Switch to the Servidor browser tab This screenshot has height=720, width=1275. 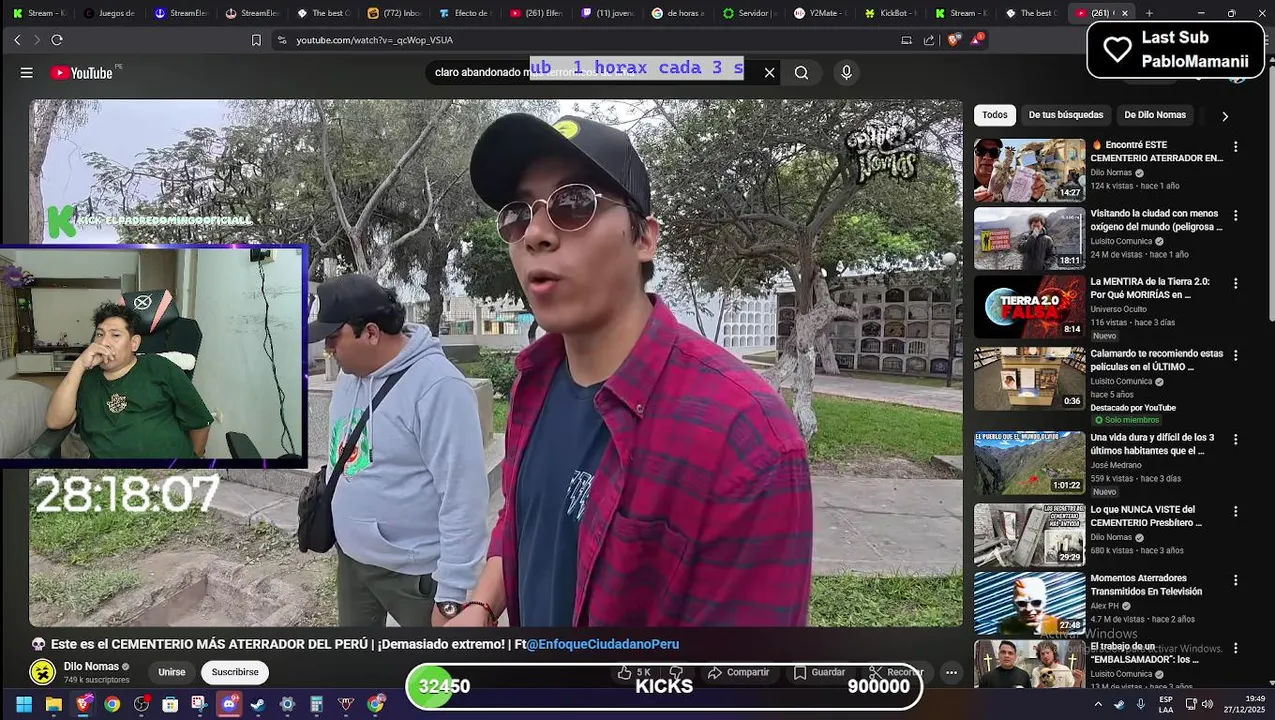tap(751, 13)
